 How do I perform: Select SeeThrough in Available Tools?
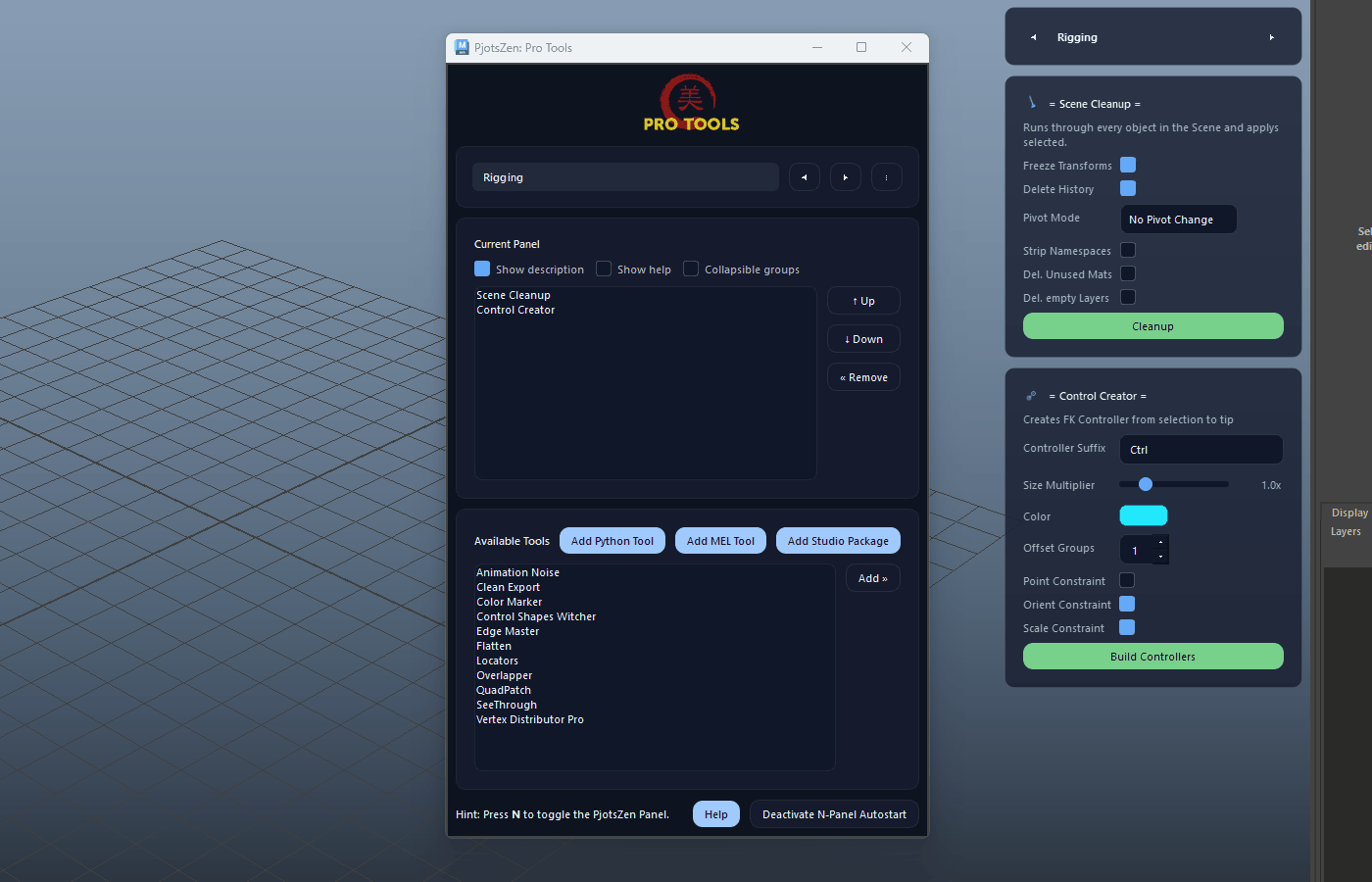(507, 705)
